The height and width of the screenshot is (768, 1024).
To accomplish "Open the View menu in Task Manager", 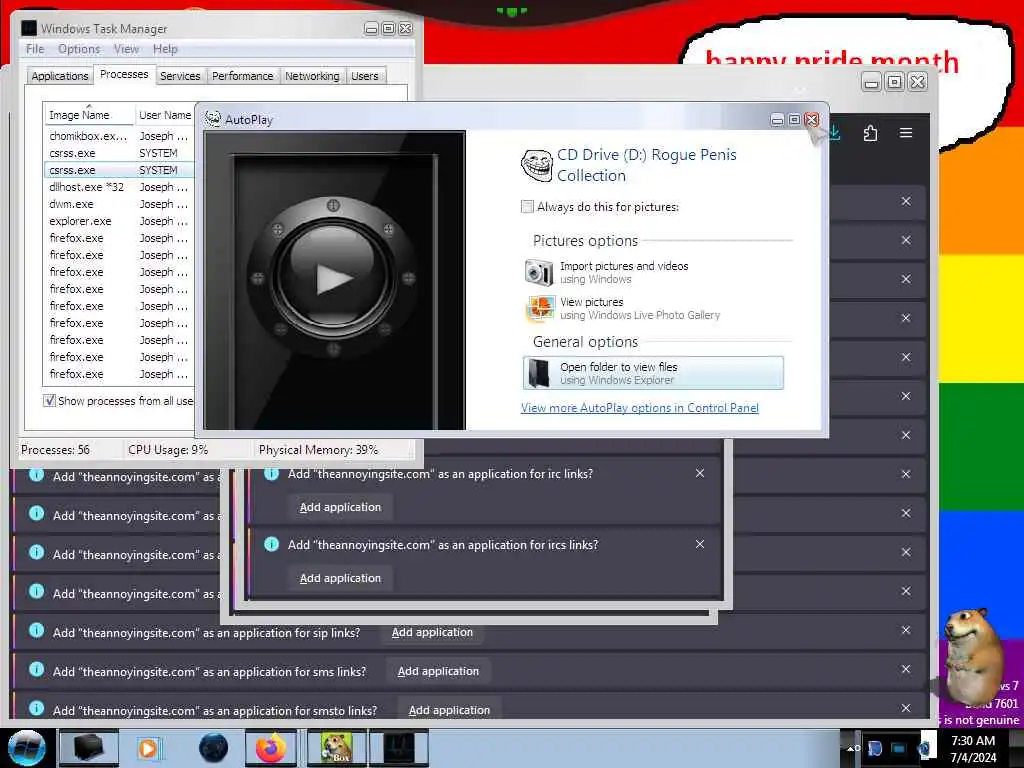I will click(x=126, y=49).
